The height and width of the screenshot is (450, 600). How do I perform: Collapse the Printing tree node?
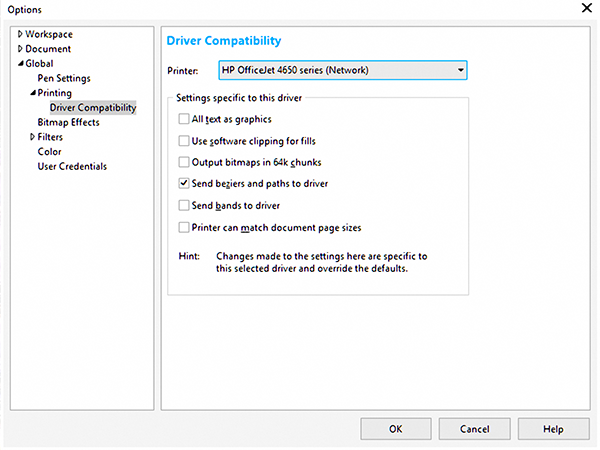pos(32,93)
